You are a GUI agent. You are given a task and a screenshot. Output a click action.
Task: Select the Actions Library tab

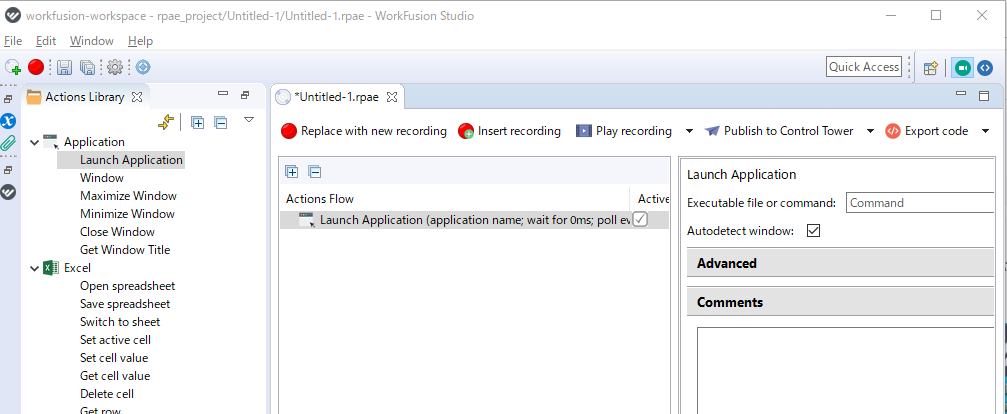tap(84, 97)
